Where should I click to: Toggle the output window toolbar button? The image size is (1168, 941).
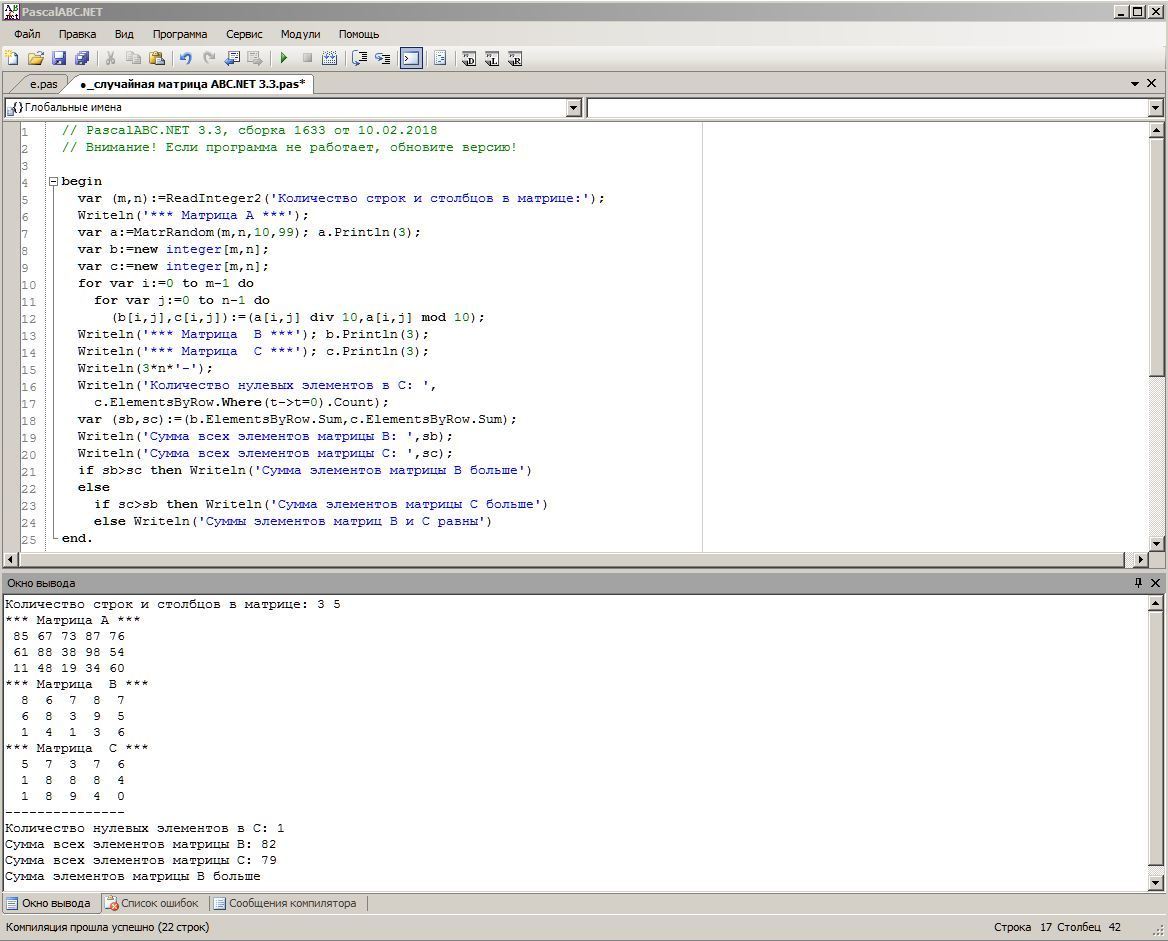pos(411,59)
